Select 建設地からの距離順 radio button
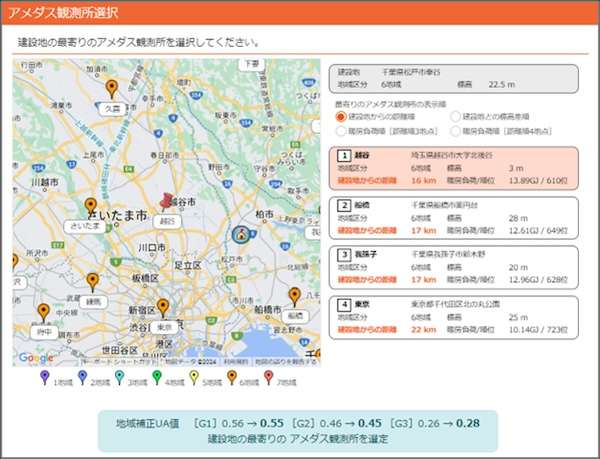This screenshot has width=600, height=459. coord(341,117)
